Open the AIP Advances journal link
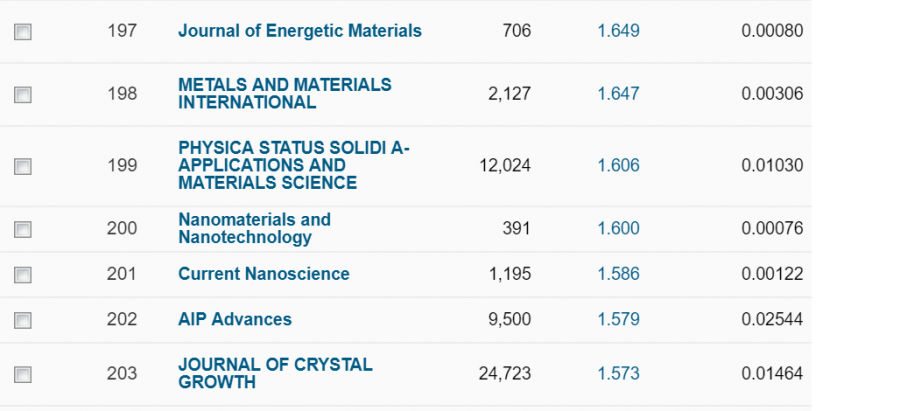Image resolution: width=900 pixels, height=411 pixels. [x=234, y=320]
